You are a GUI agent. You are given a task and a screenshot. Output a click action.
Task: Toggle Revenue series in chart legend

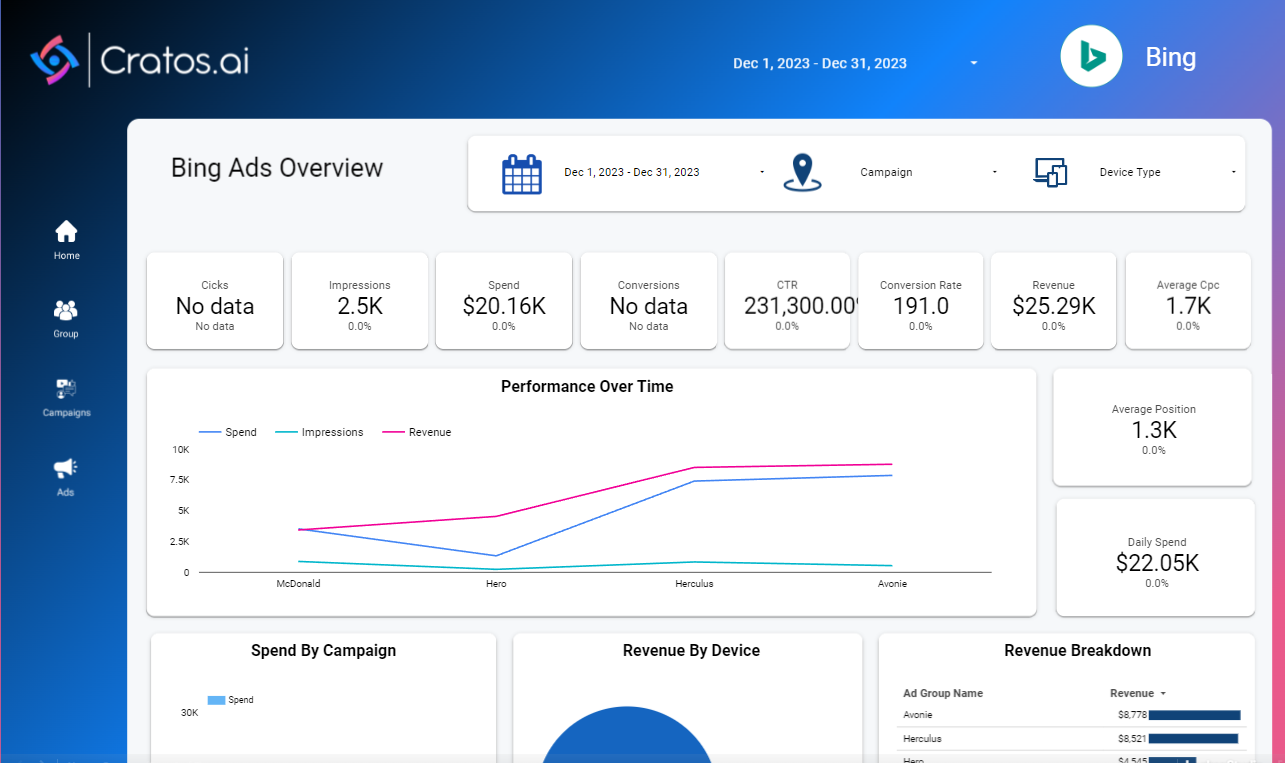(x=416, y=432)
